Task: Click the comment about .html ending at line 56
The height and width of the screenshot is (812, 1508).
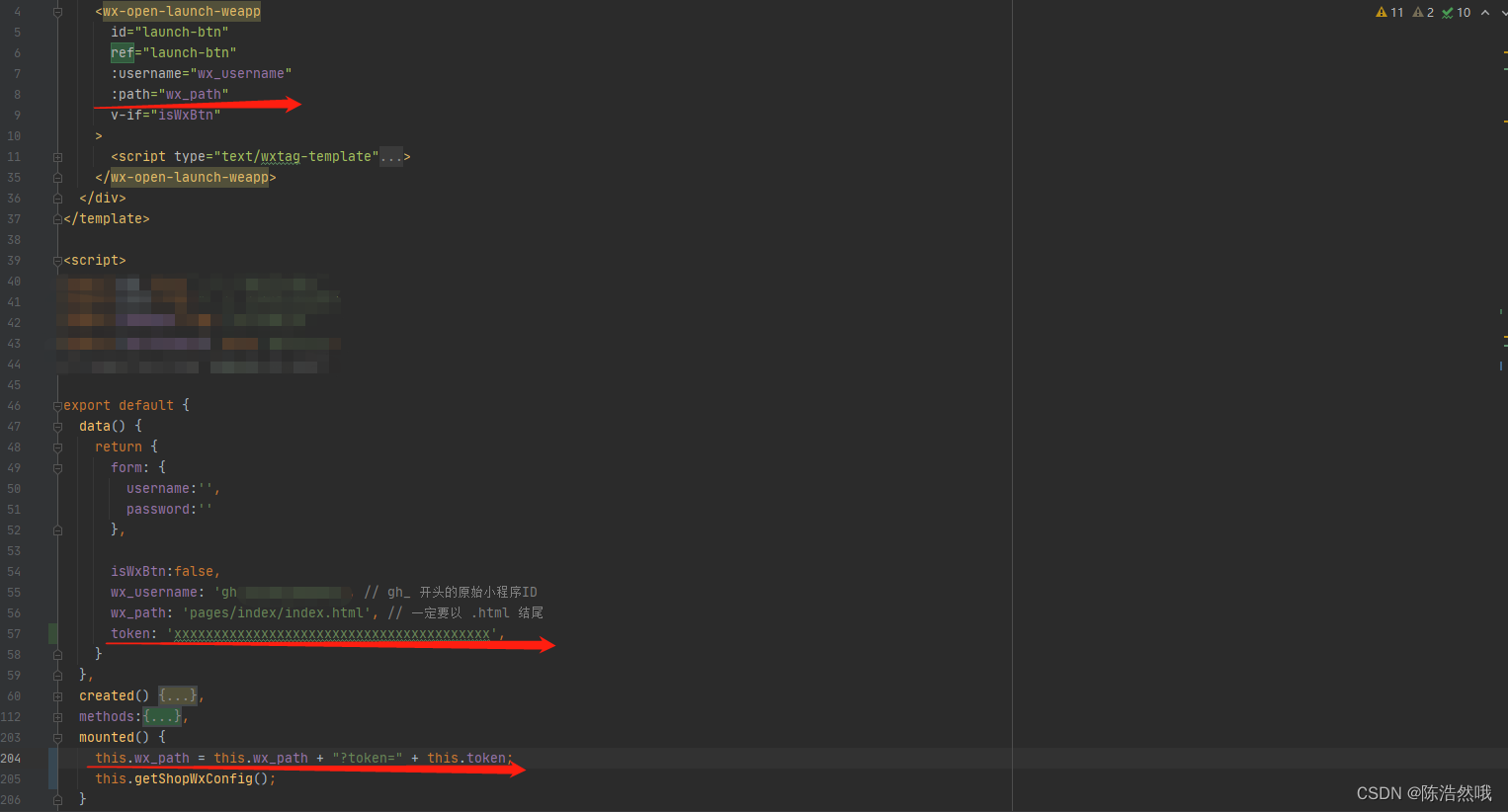Action: point(465,613)
